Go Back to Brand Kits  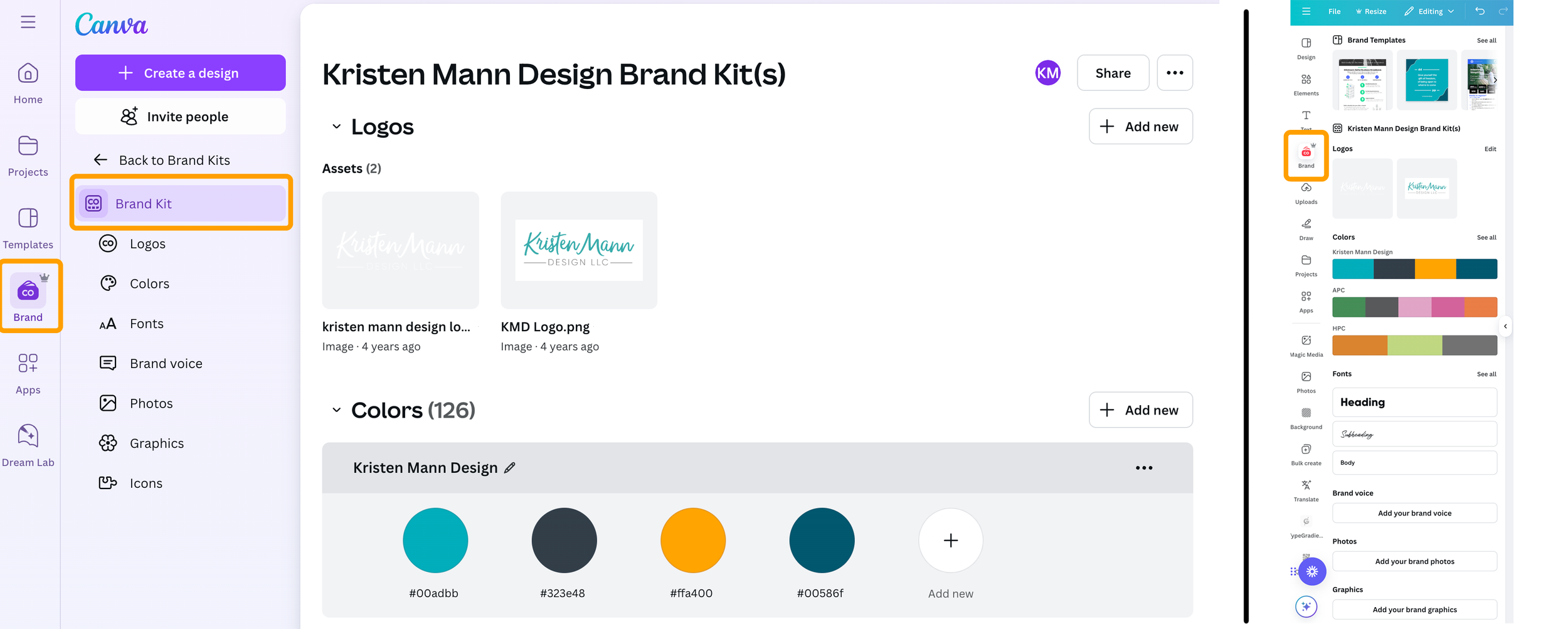(x=162, y=160)
